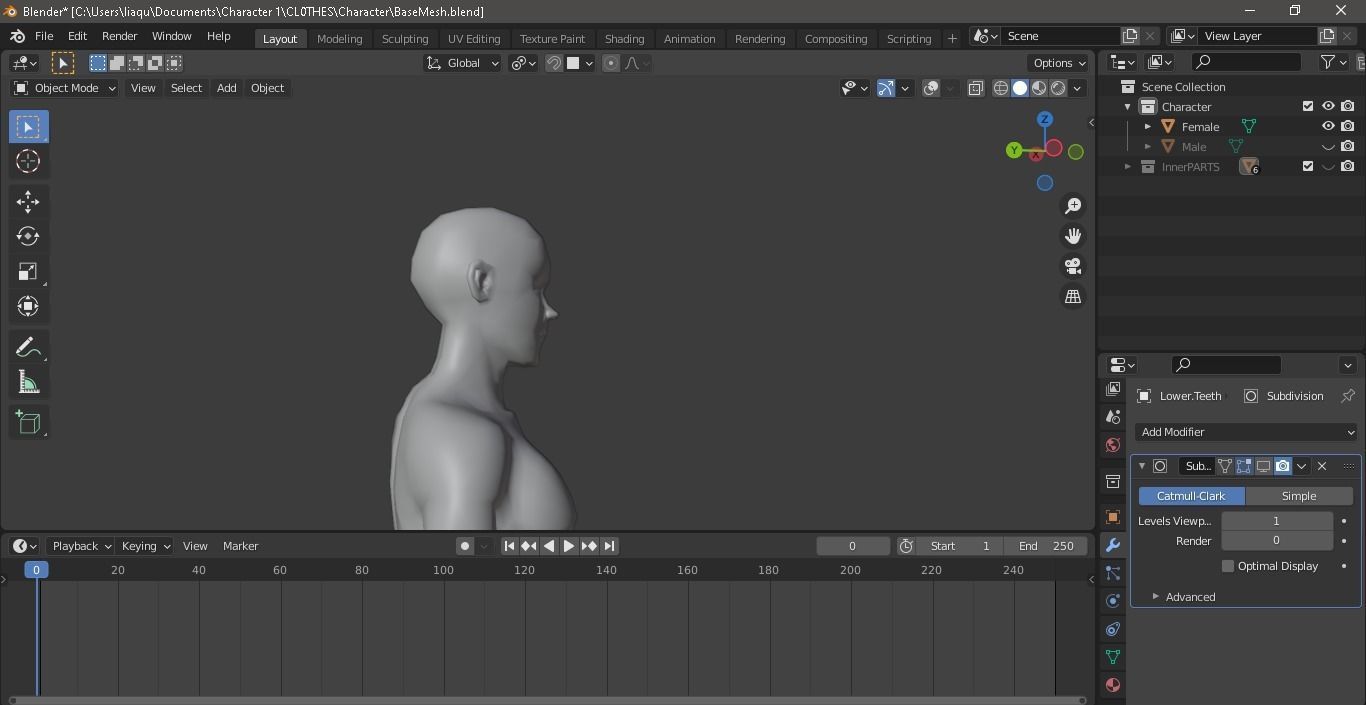This screenshot has height=705, width=1366.
Task: Open the Material properties tab icon
Action: pyautogui.click(x=1113, y=685)
